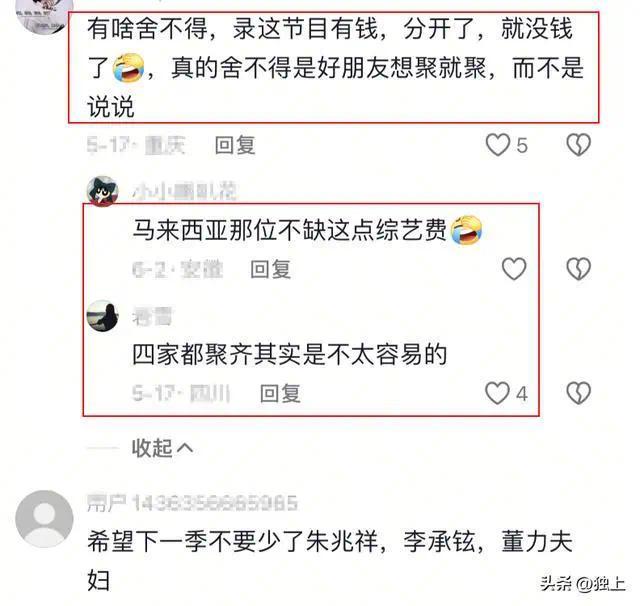Click the comment text 有啥舍不得
The width and height of the screenshot is (640, 606).
tap(336, 67)
